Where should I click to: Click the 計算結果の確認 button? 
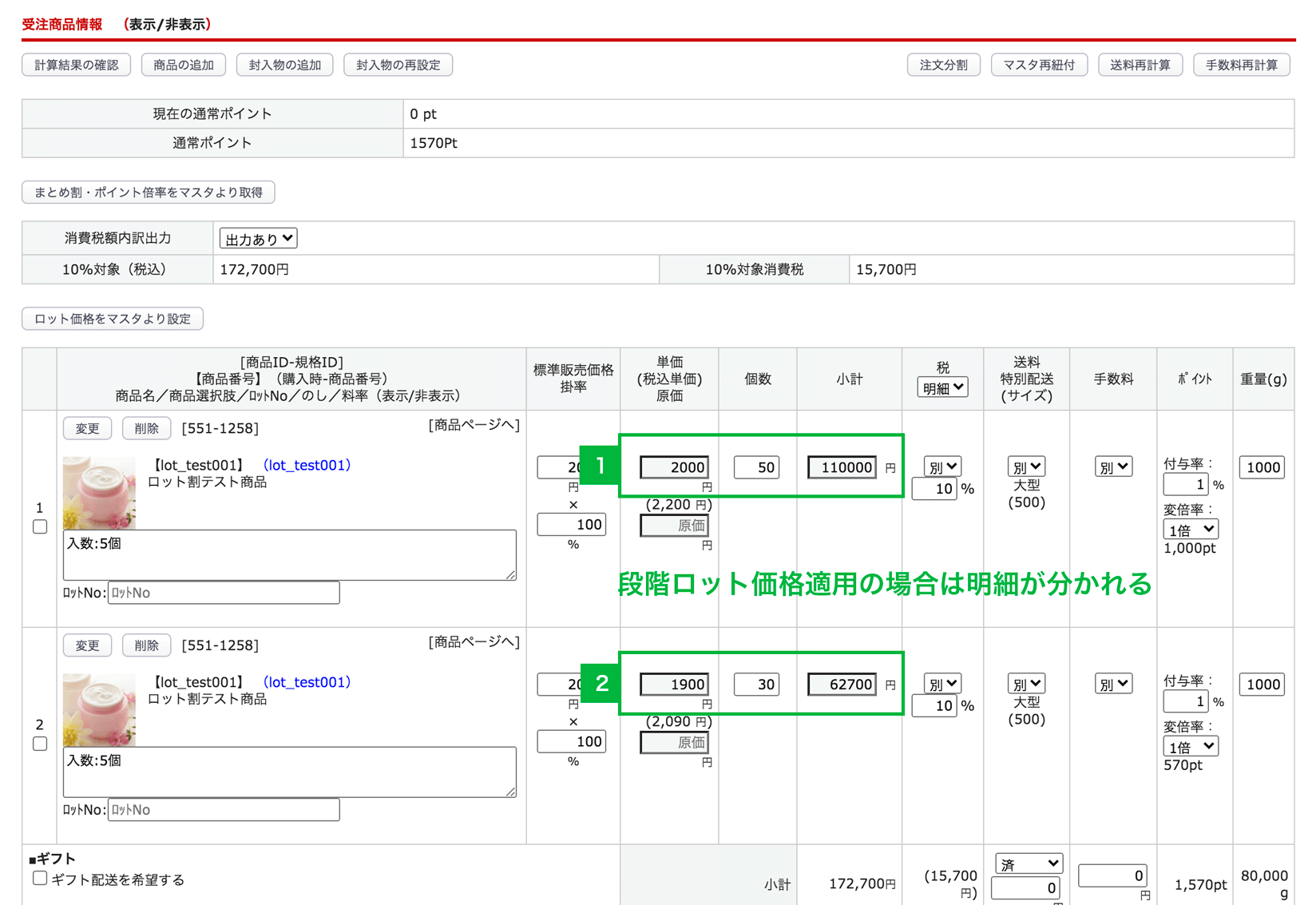click(x=77, y=65)
